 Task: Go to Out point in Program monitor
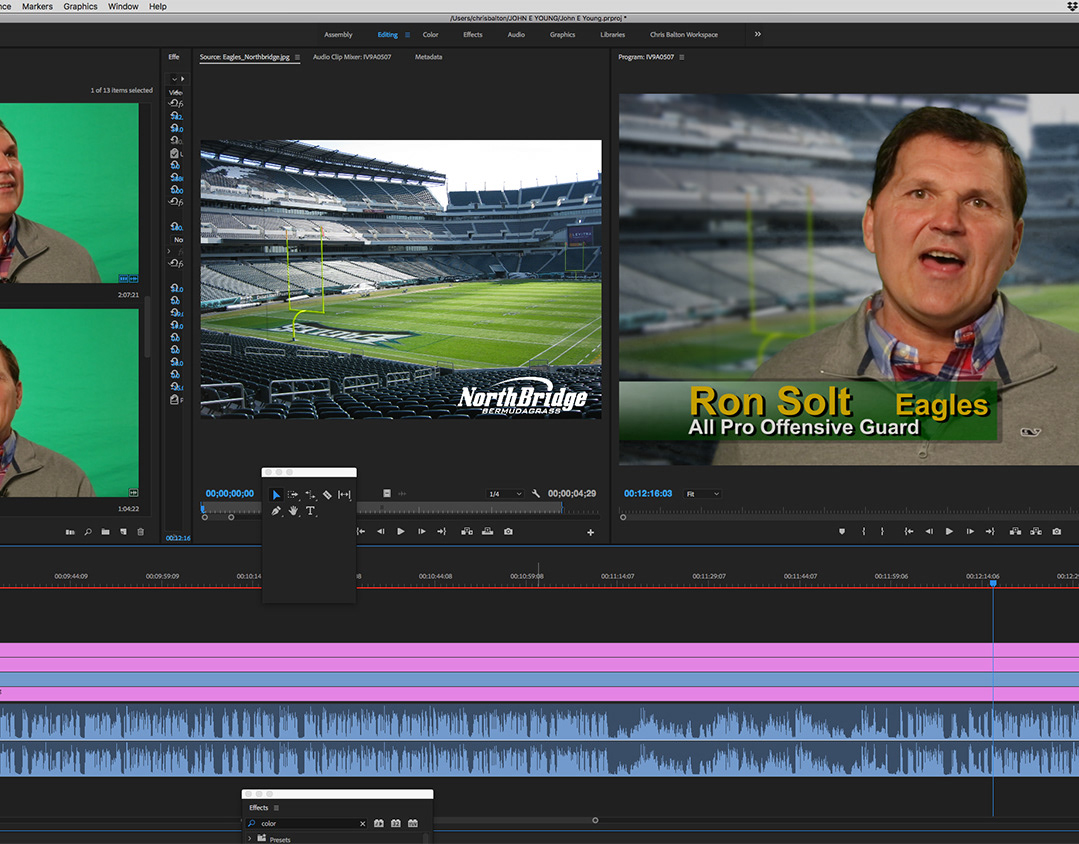tap(990, 531)
